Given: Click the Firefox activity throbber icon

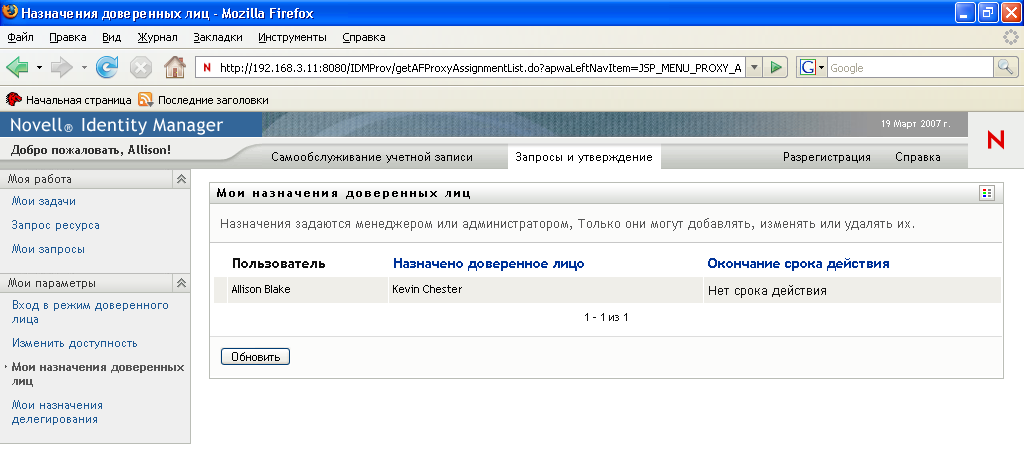Looking at the screenshot, I should (1010, 37).
